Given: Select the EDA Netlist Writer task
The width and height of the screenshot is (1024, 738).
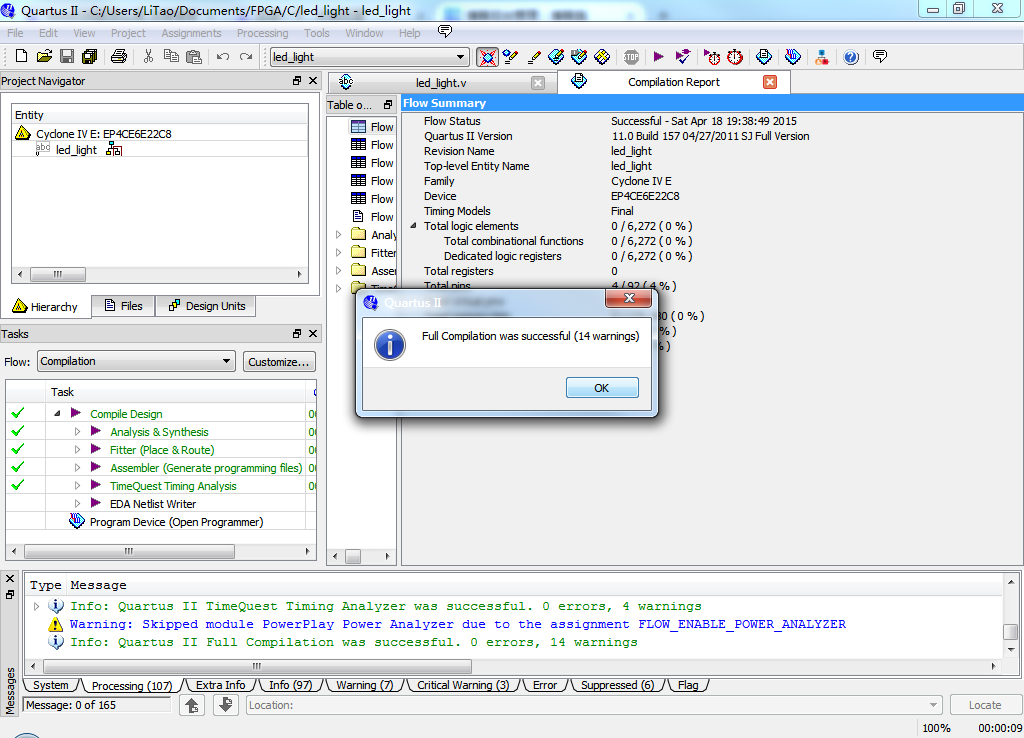Looking at the screenshot, I should tap(153, 504).
